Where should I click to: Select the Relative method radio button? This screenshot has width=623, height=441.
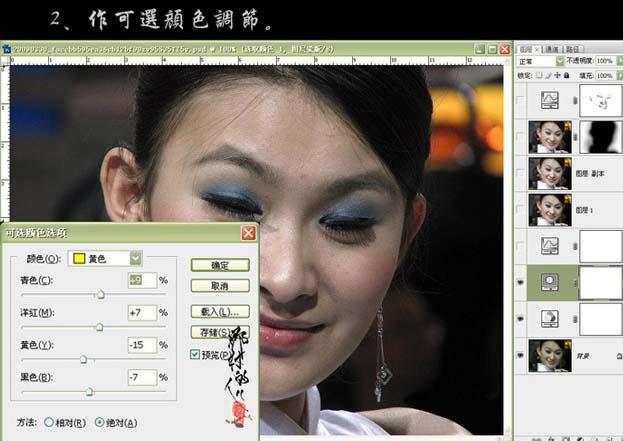[49, 422]
